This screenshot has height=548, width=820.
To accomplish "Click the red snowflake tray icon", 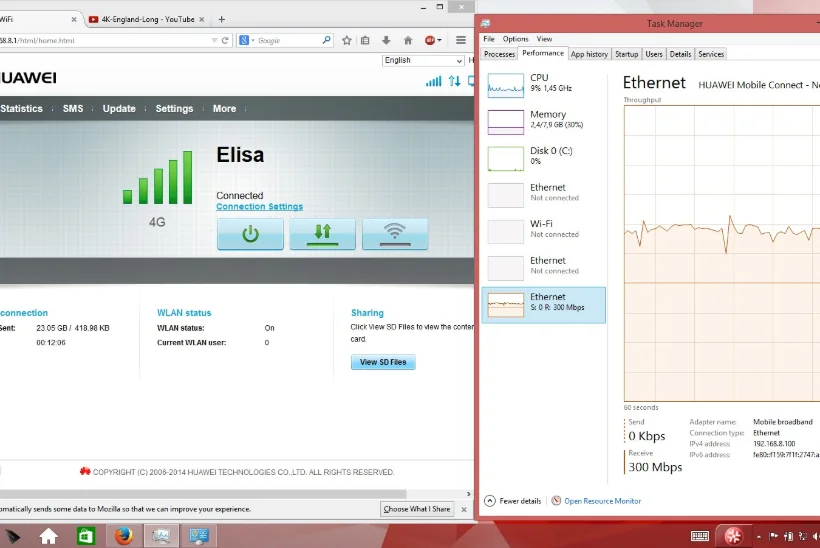I will click(x=733, y=536).
